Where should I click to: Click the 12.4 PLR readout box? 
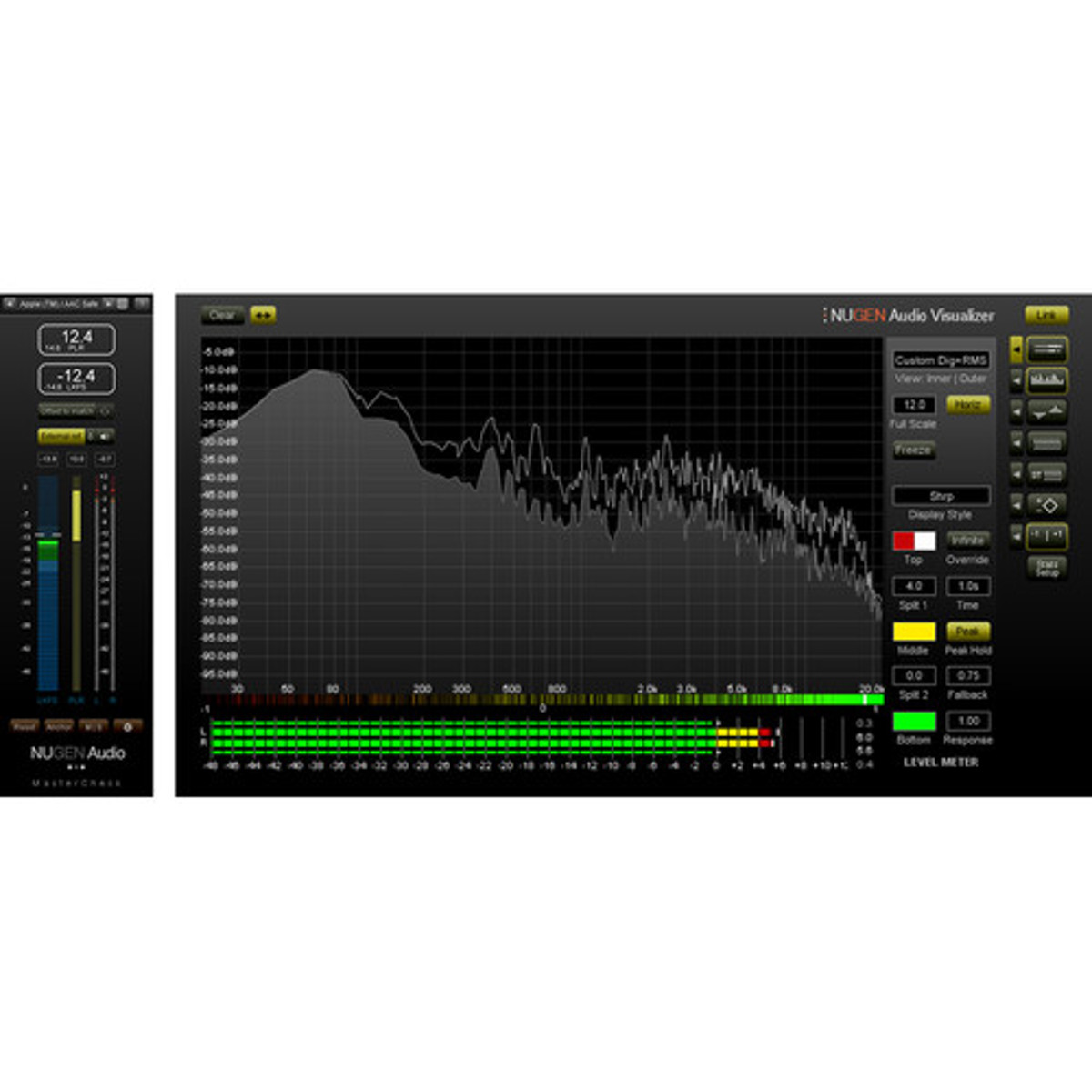(x=76, y=339)
